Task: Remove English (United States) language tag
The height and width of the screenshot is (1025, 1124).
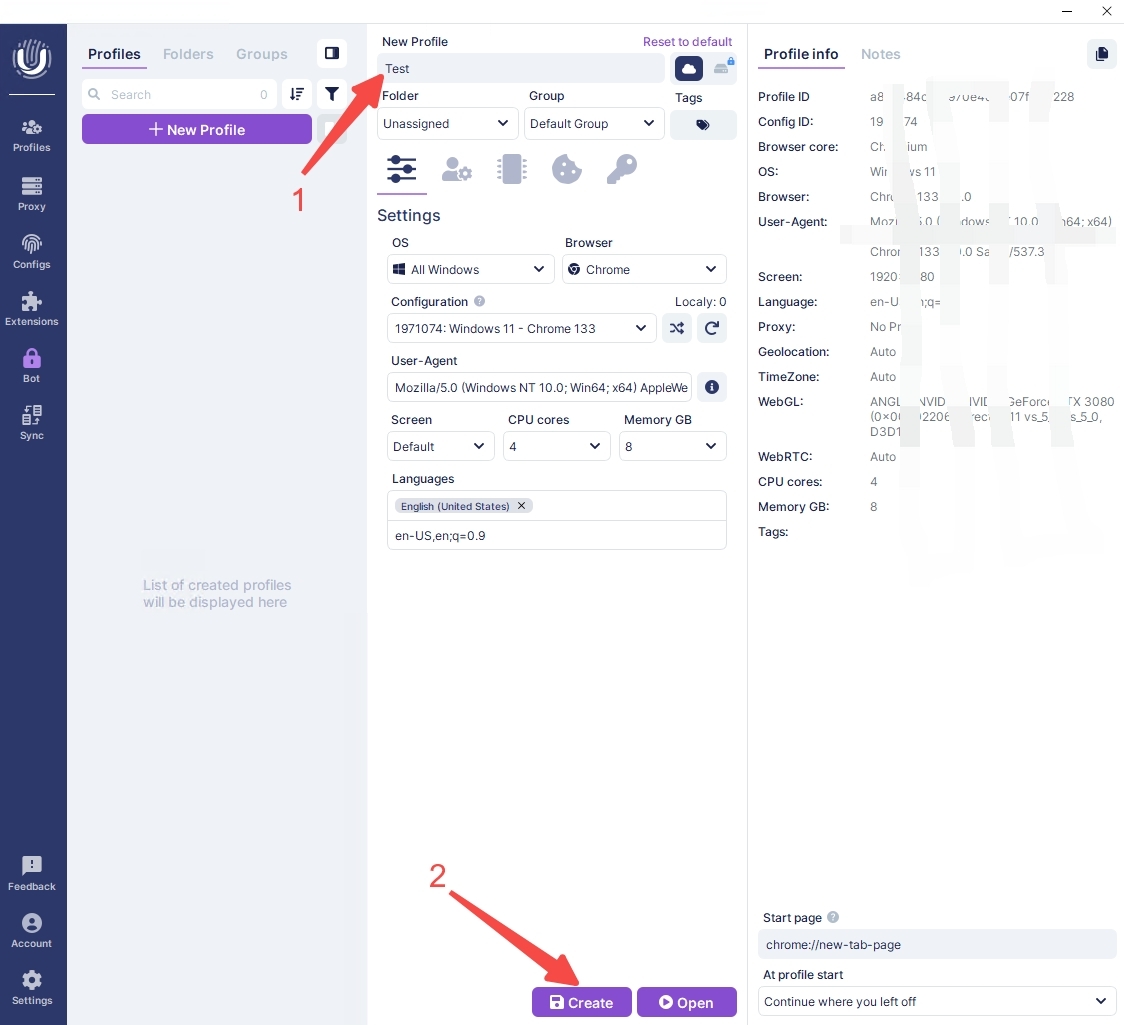Action: (521, 506)
